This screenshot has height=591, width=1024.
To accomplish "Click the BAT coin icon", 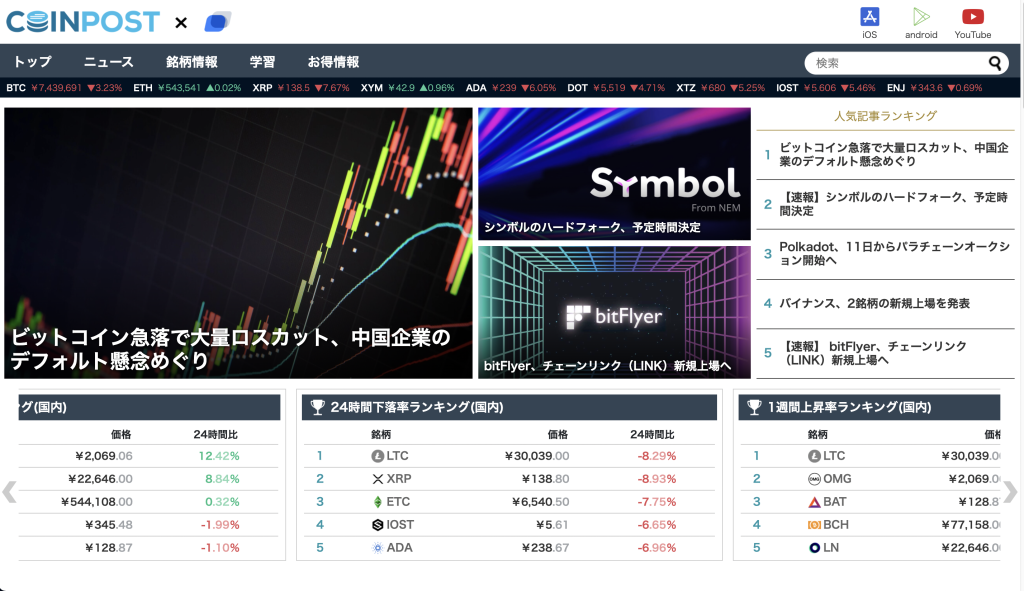I will 814,502.
